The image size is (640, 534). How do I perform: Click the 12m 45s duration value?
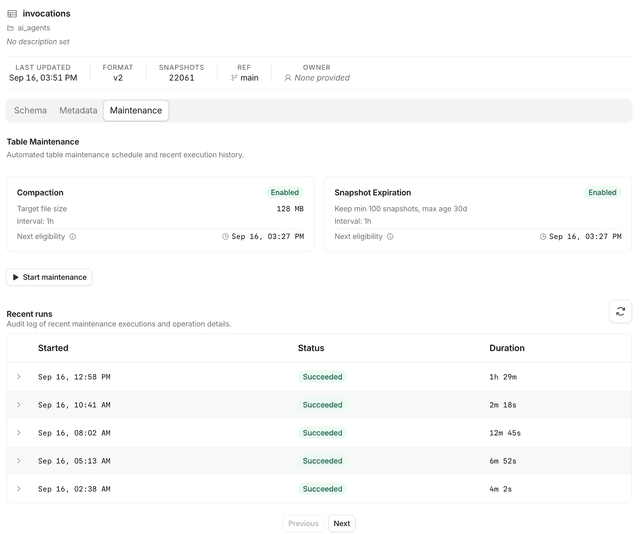point(505,433)
